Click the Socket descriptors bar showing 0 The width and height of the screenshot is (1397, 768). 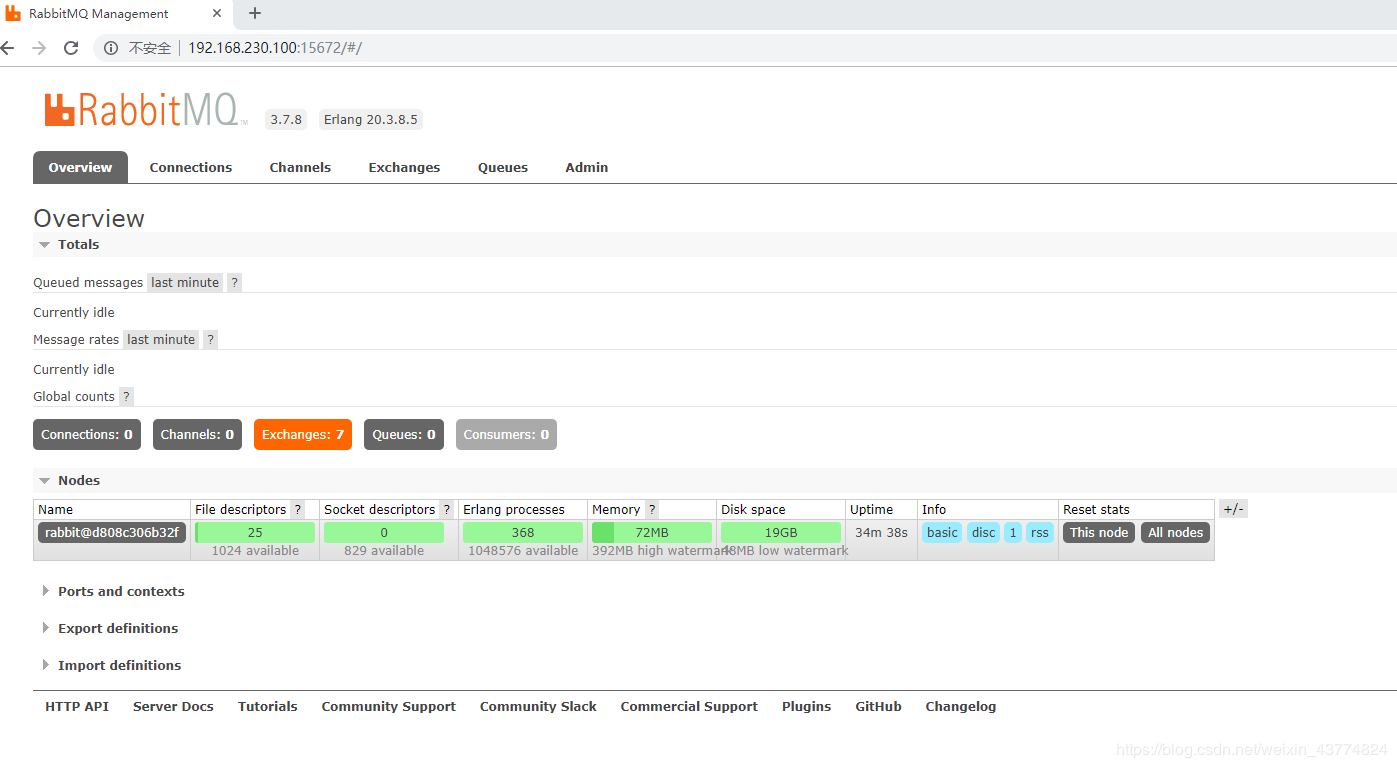click(384, 533)
